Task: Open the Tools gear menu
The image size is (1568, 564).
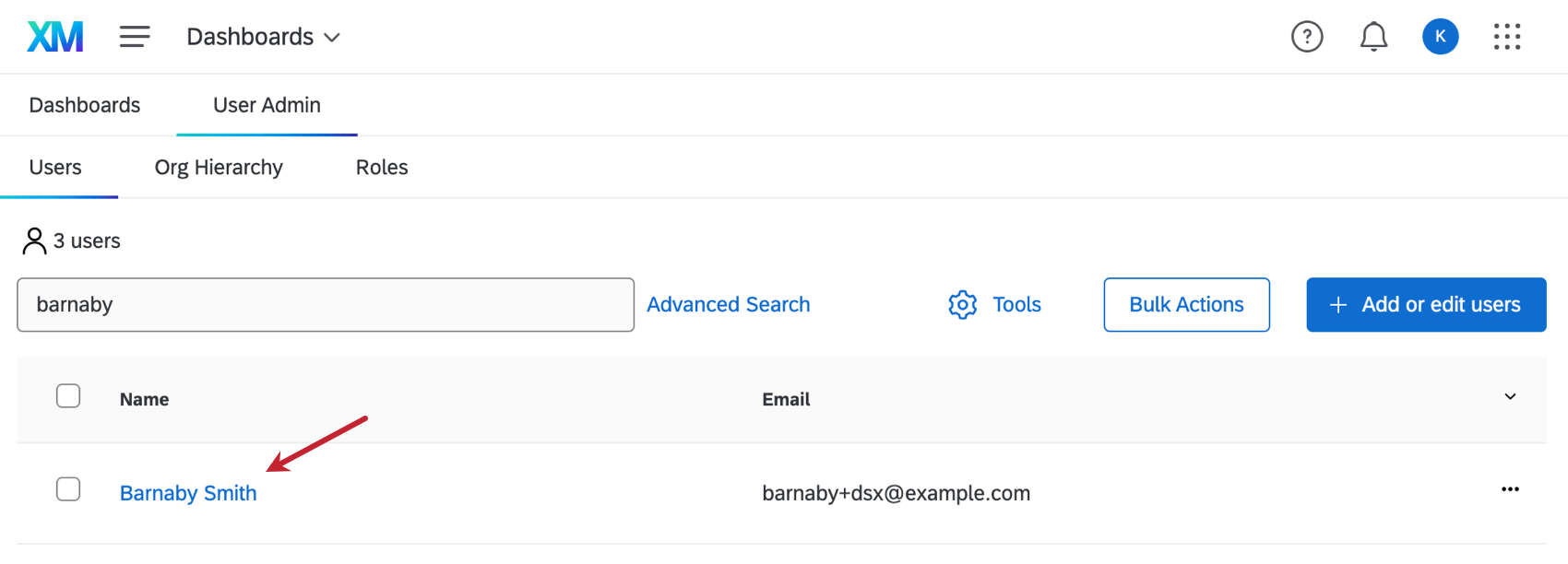Action: 994,304
